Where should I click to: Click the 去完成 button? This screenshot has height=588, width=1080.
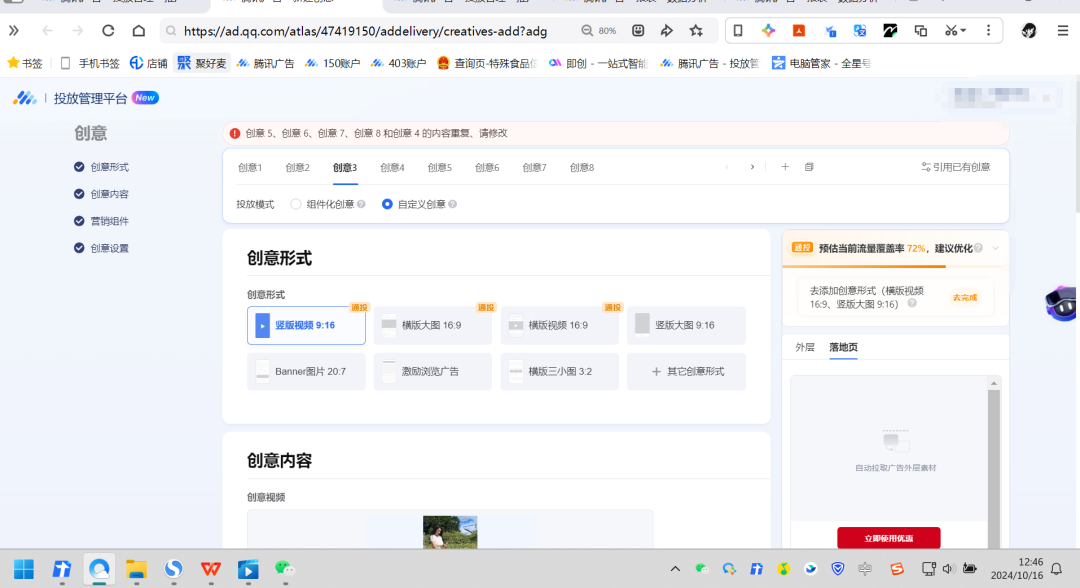964,297
